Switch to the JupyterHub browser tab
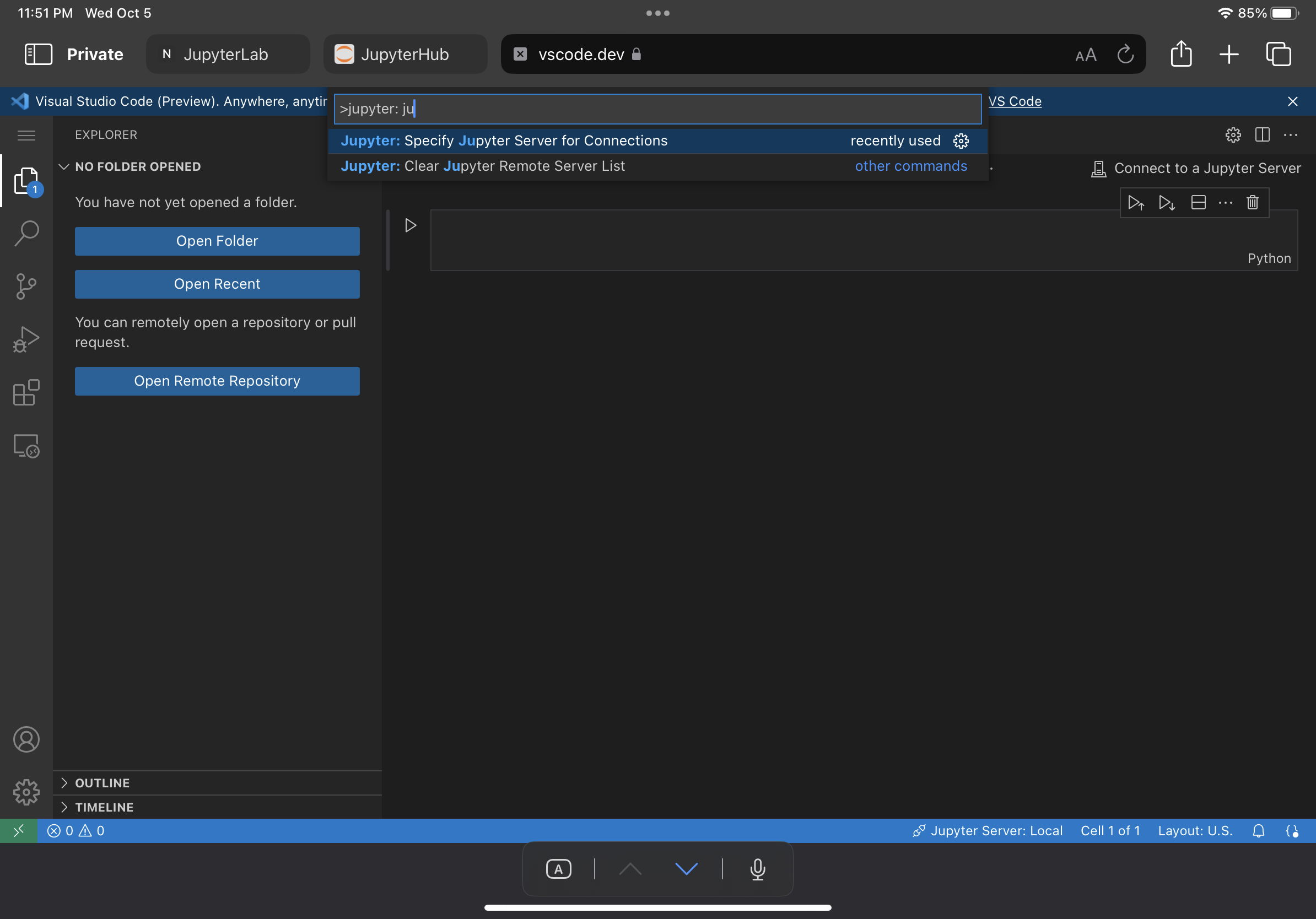 (405, 55)
